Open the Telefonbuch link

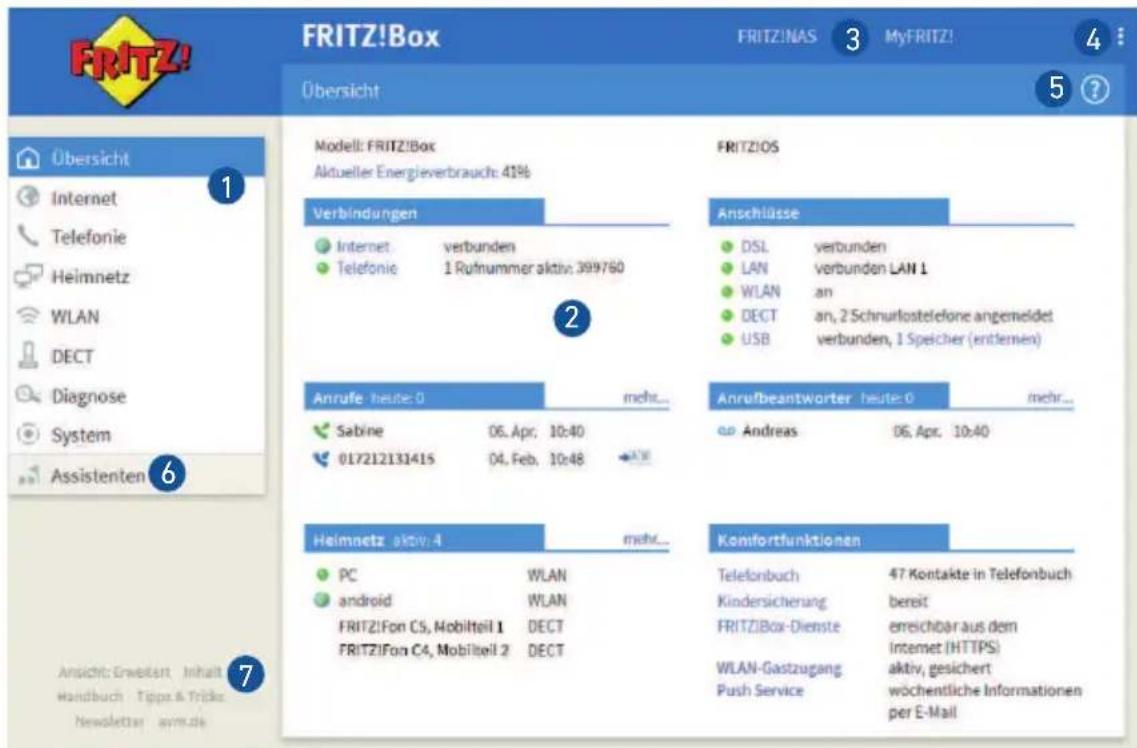pyautogui.click(x=758, y=575)
